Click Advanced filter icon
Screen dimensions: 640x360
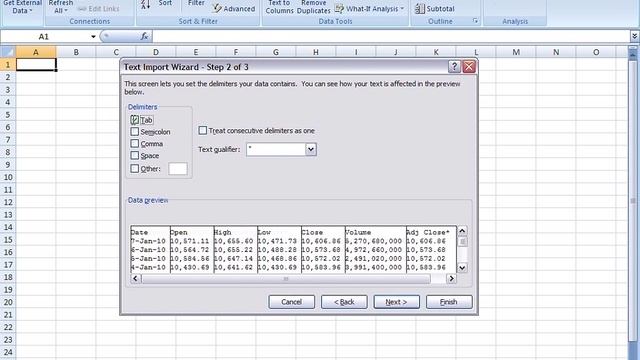point(234,9)
